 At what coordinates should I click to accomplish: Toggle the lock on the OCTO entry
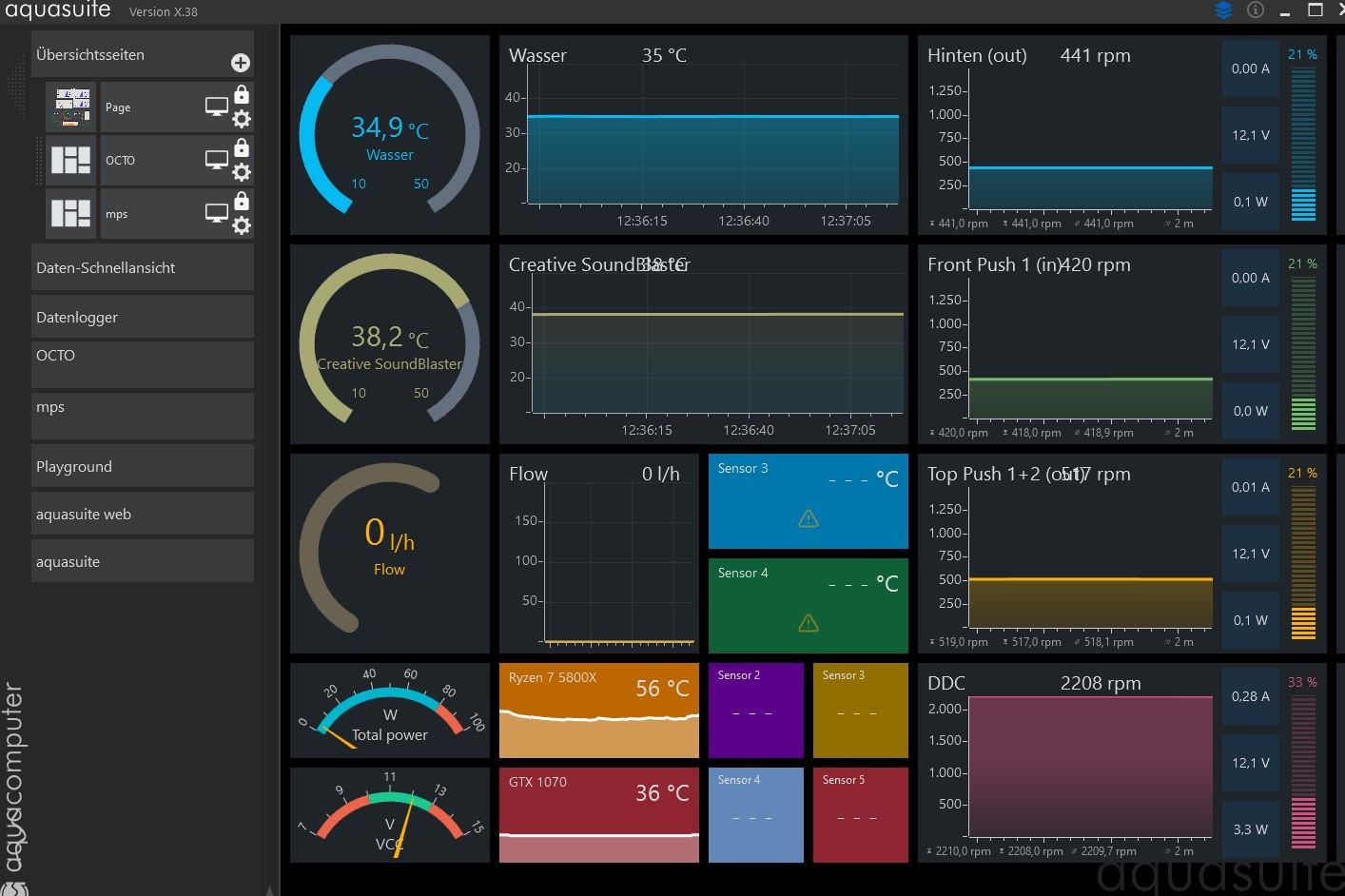(x=242, y=147)
